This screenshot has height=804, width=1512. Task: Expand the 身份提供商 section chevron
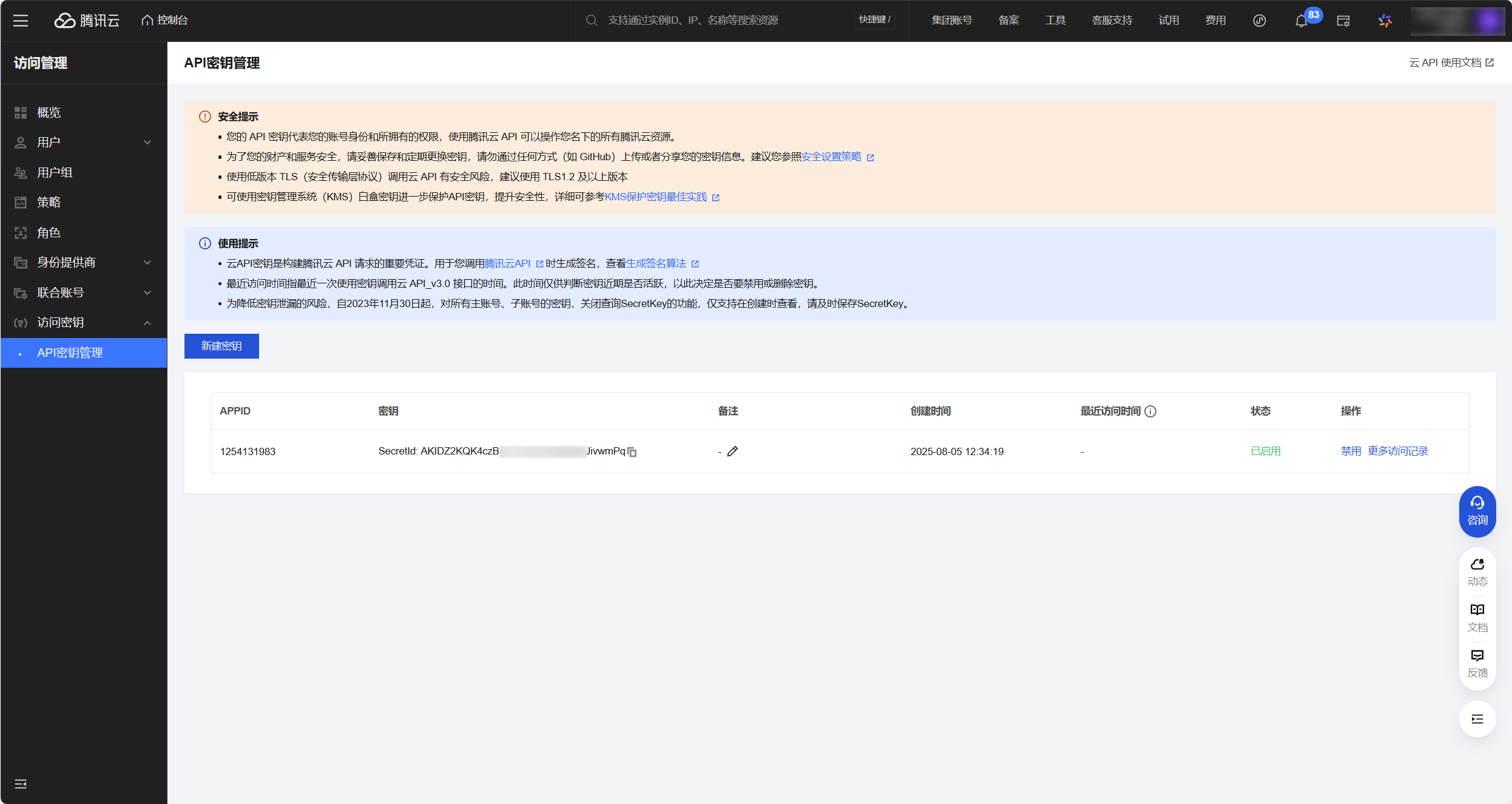click(147, 263)
